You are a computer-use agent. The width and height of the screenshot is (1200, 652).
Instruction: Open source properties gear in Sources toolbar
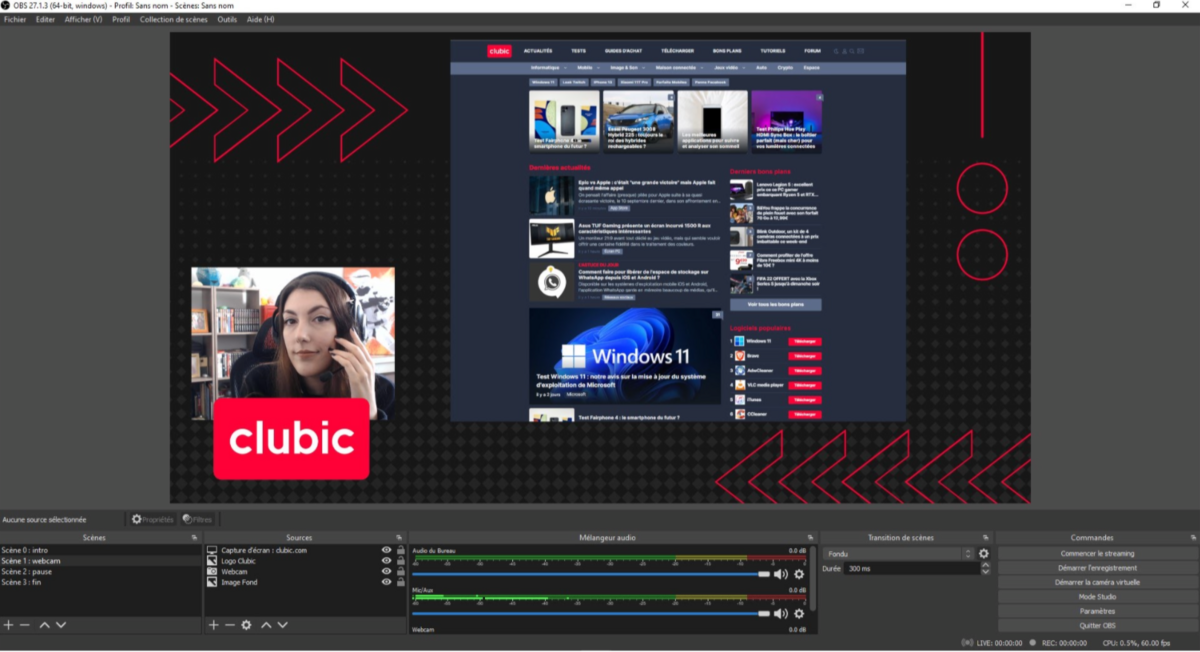pyautogui.click(x=246, y=624)
